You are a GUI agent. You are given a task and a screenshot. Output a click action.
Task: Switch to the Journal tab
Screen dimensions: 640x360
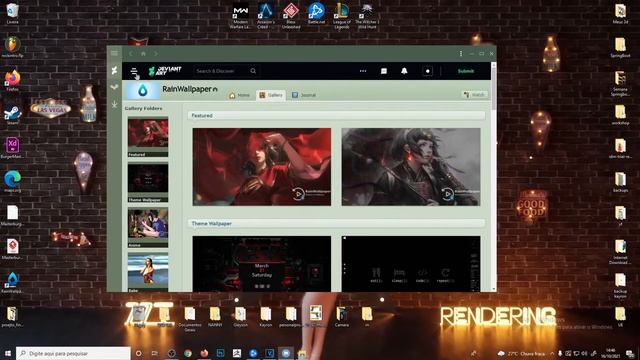coord(304,95)
